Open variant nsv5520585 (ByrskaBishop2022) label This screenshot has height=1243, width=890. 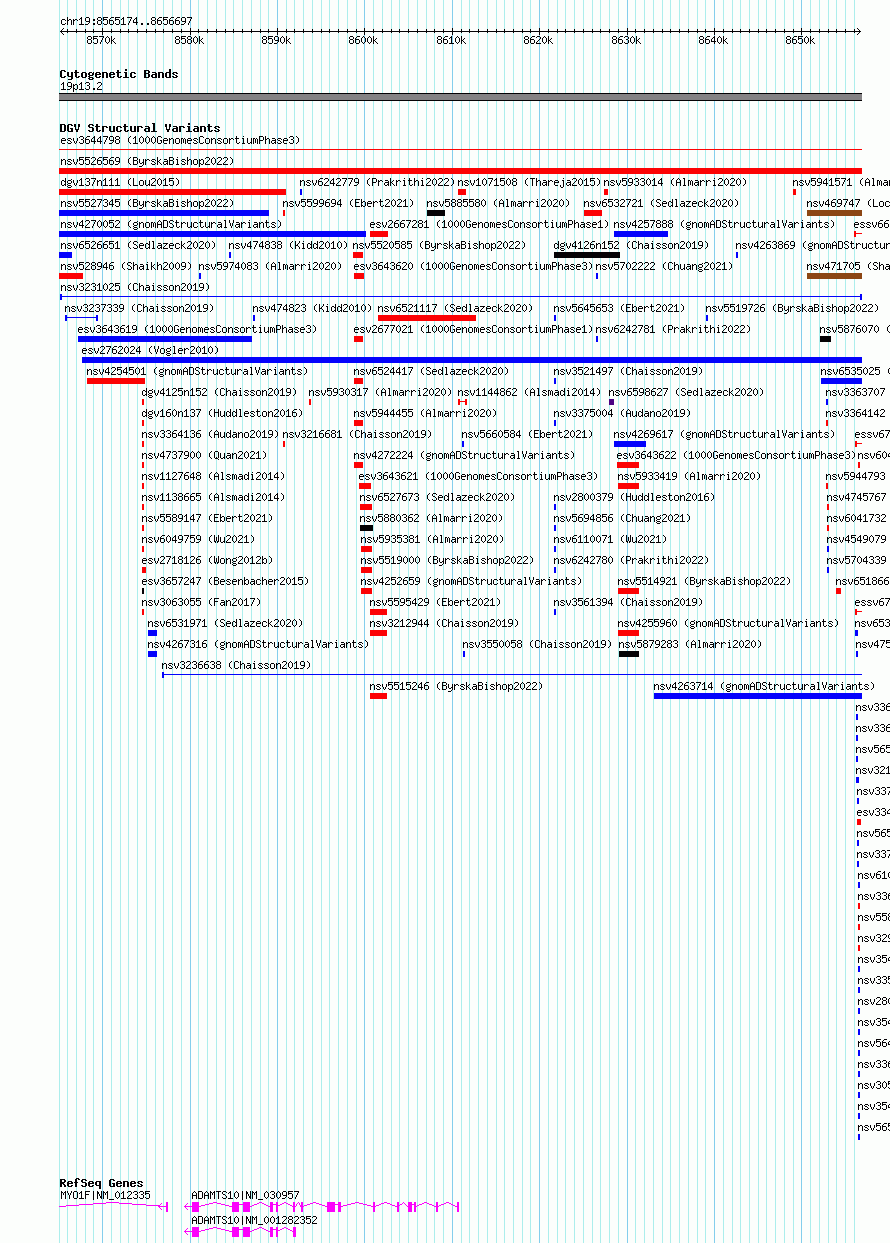click(x=439, y=246)
